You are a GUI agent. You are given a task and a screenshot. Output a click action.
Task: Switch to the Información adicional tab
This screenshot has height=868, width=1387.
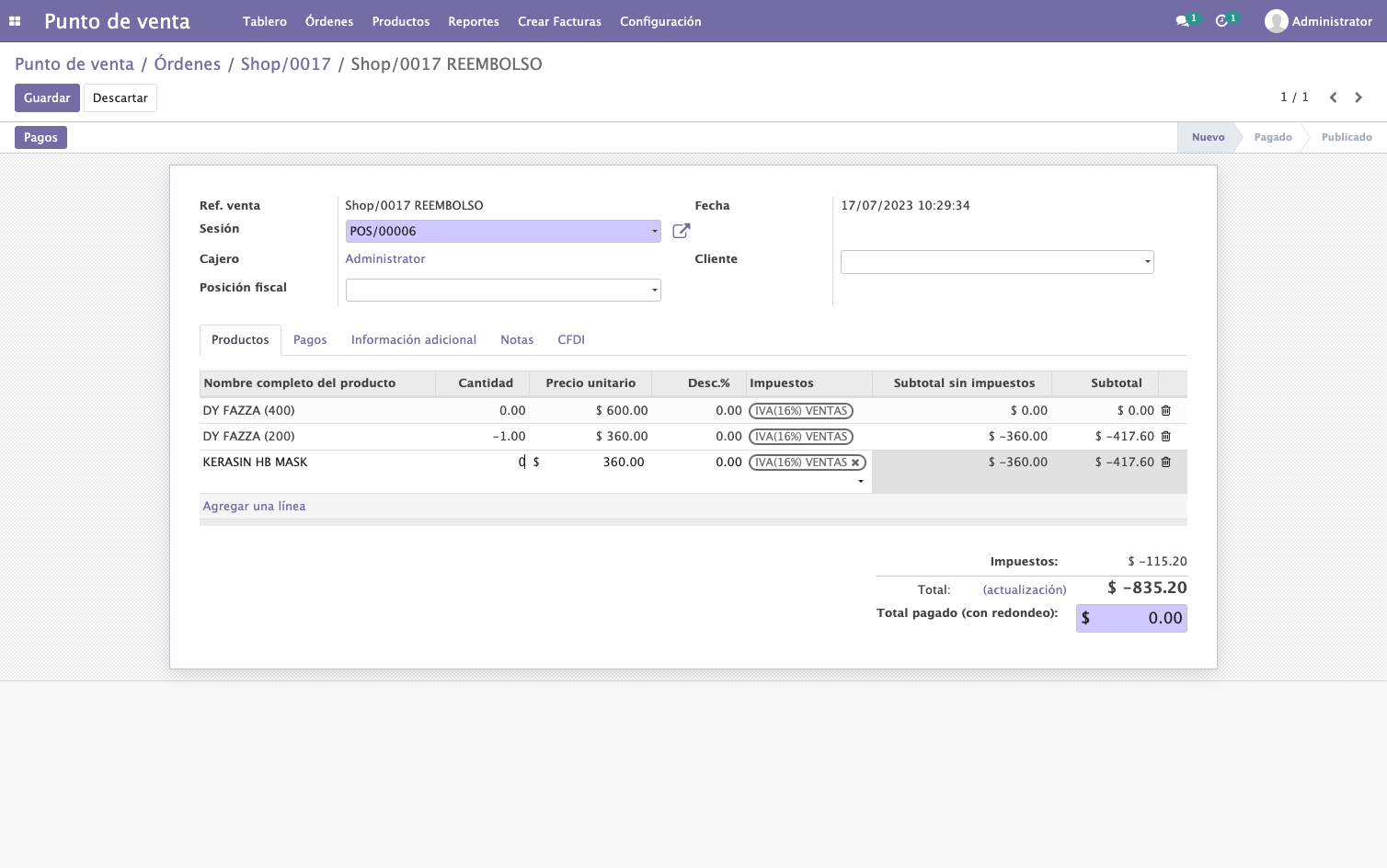(x=414, y=340)
